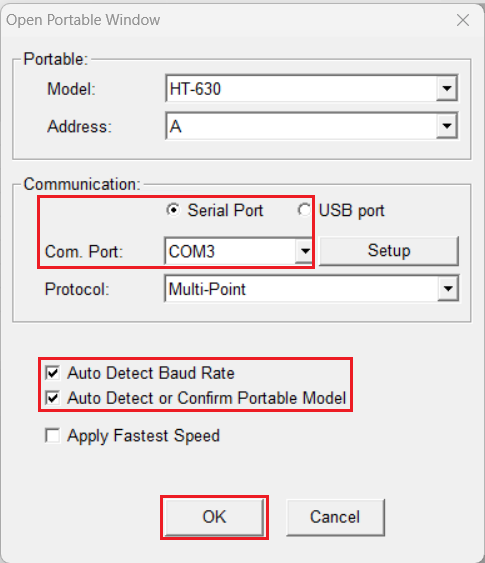Enable the Apply Fastest Speed checkbox

(x=52, y=436)
